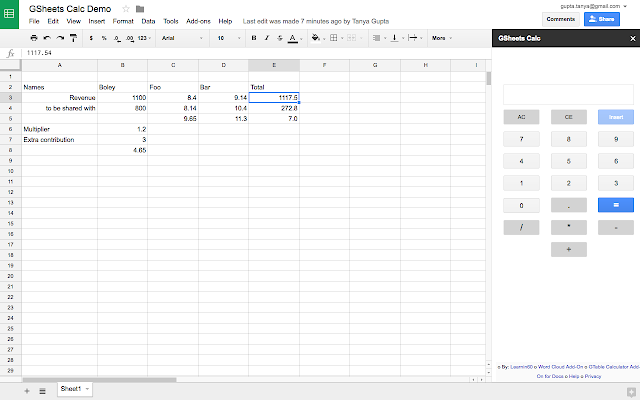Click the equals calculator button
The image size is (640, 400).
click(x=616, y=205)
